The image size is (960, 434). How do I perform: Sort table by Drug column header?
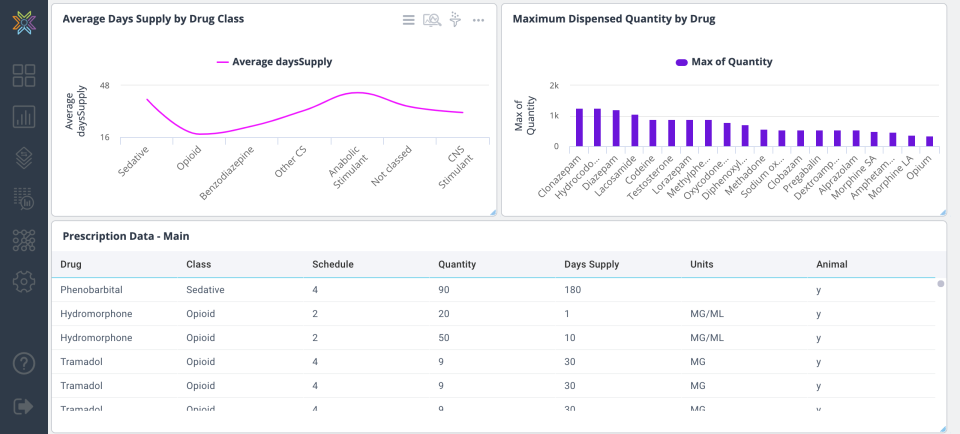point(71,265)
